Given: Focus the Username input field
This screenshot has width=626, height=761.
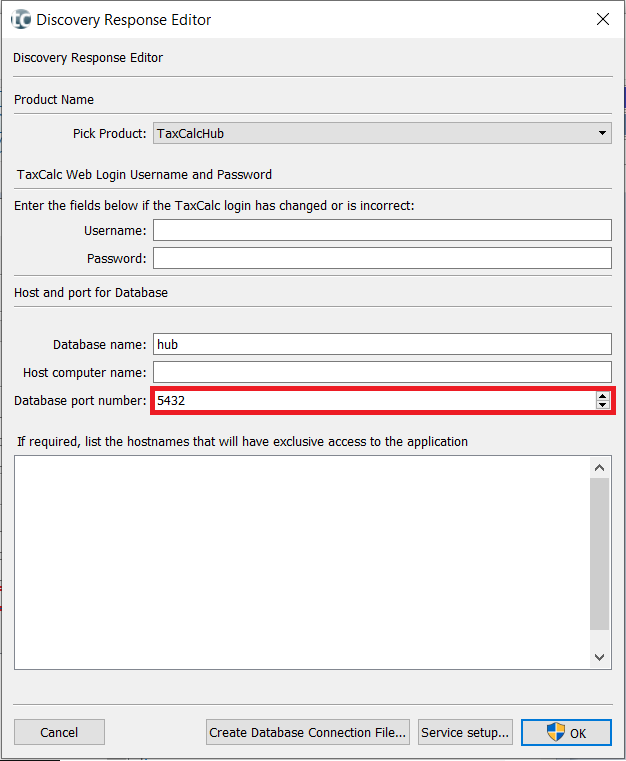Looking at the screenshot, I should [x=381, y=230].
